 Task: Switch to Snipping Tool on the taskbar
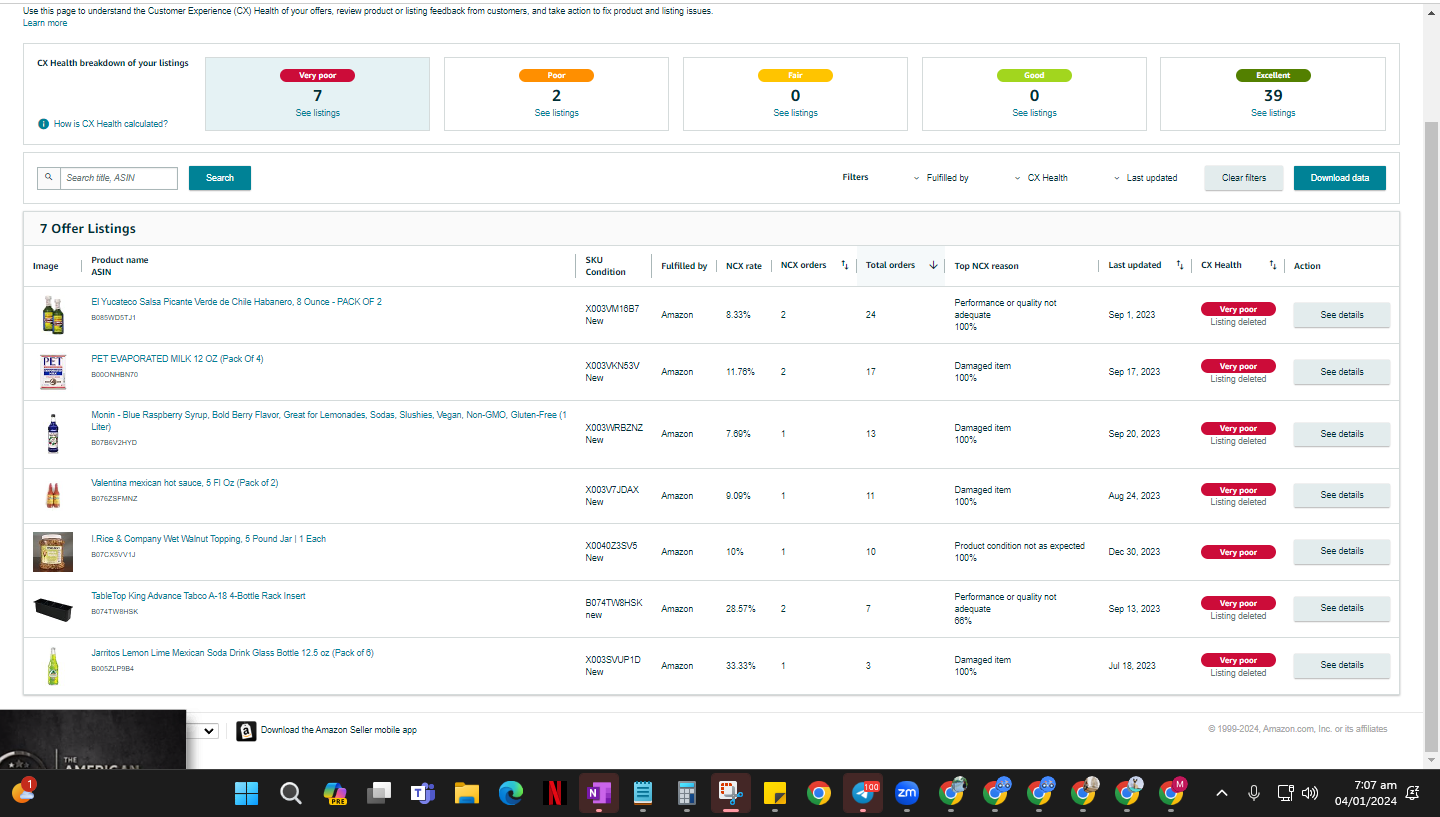730,794
